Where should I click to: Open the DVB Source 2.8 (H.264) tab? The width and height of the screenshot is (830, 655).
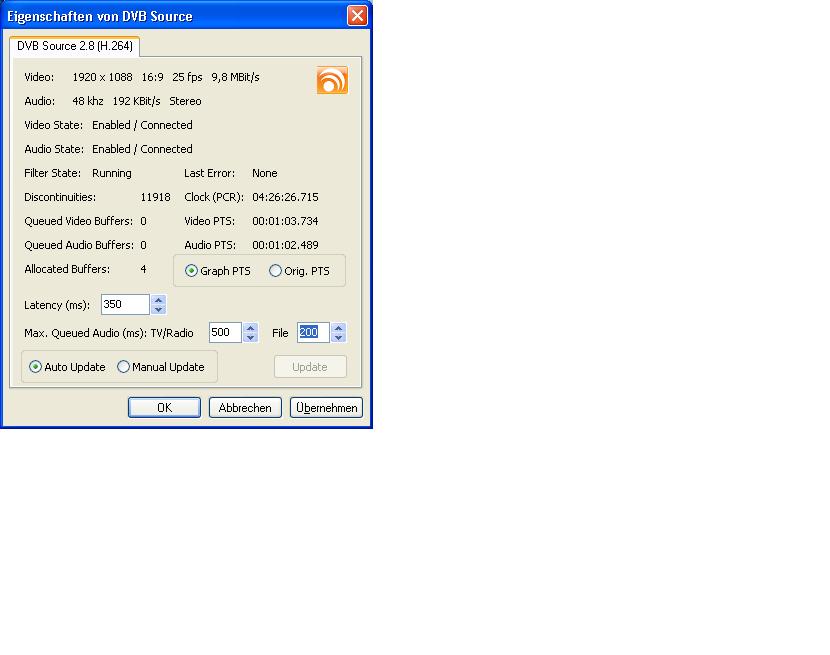(75, 46)
